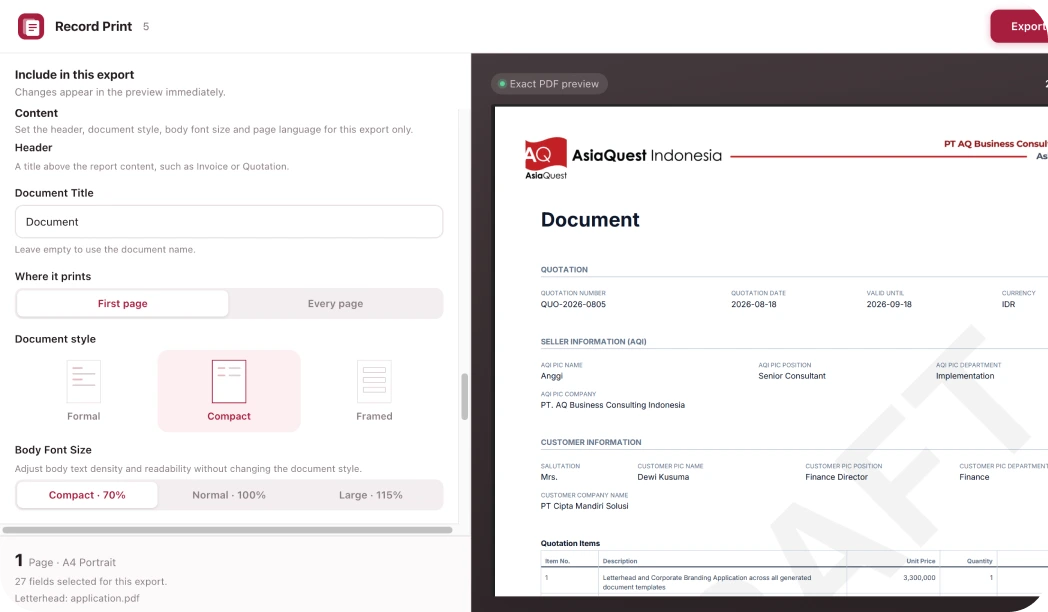
Task: Click unit price 3,300,000 cell
Action: 919,577
